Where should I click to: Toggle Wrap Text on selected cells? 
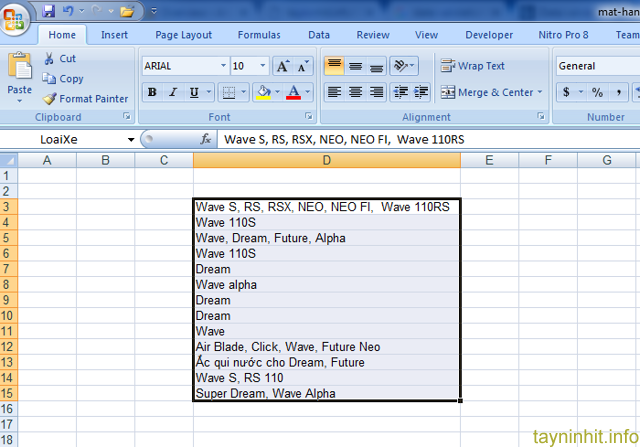pos(473,66)
